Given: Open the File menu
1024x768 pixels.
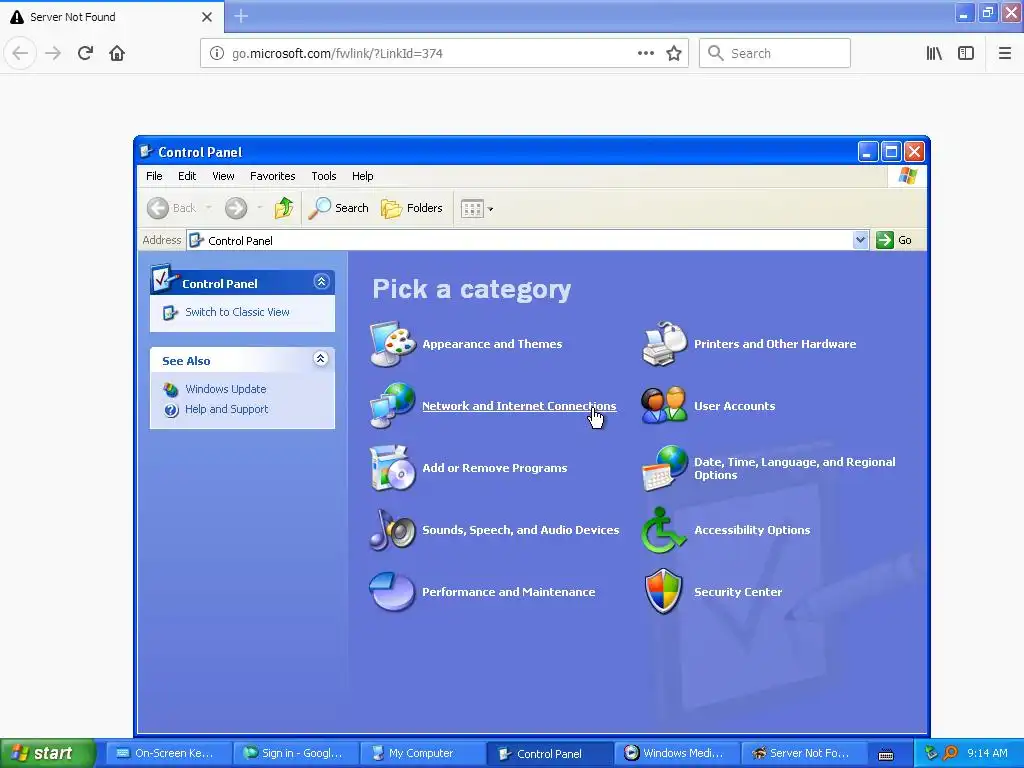Looking at the screenshot, I should [154, 176].
